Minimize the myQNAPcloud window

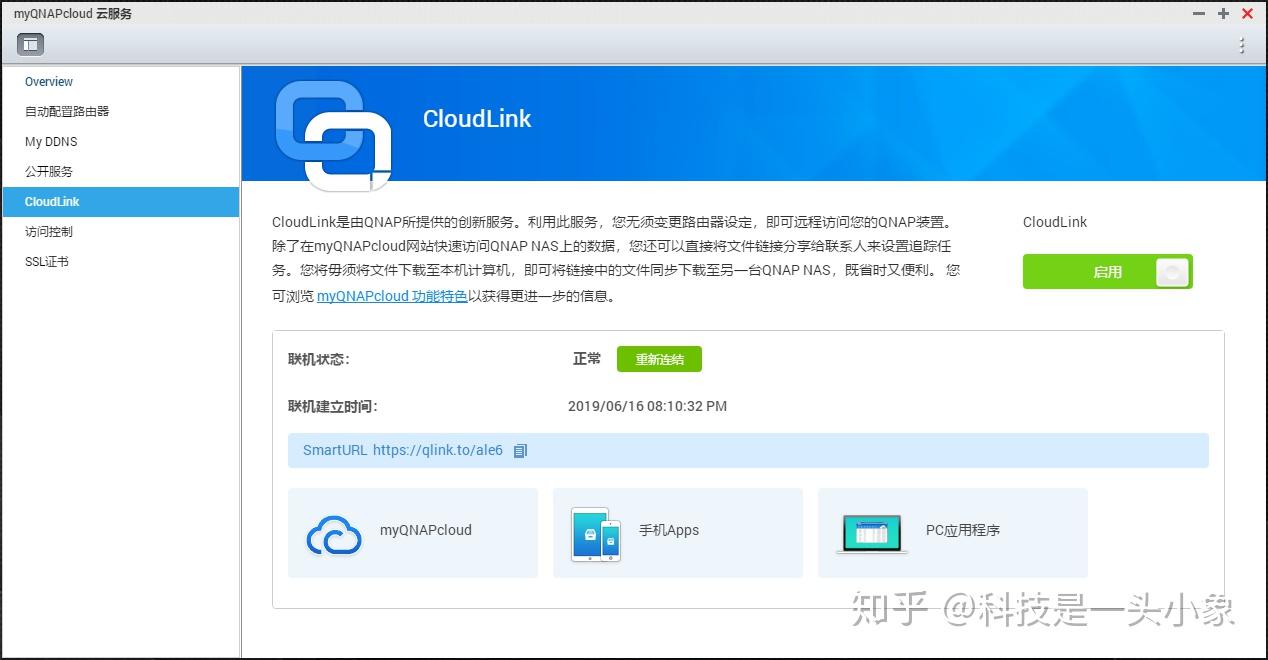click(x=1199, y=14)
